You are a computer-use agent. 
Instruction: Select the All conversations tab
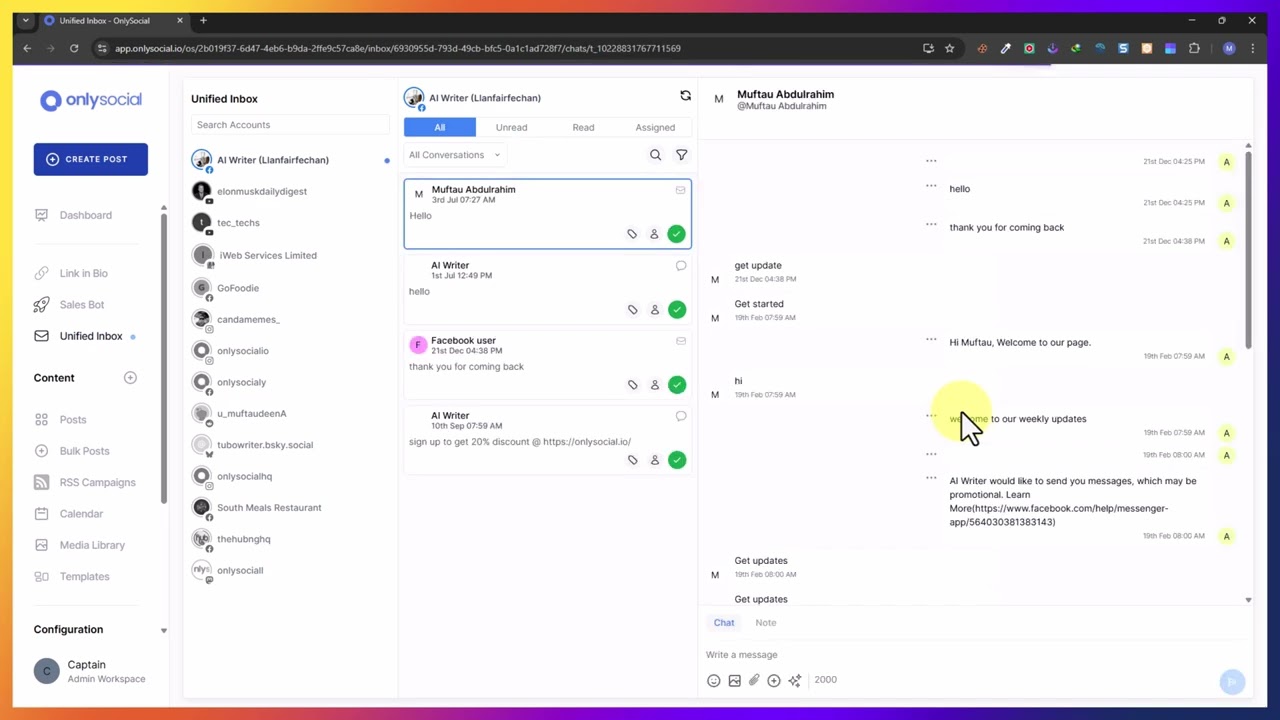coord(439,127)
